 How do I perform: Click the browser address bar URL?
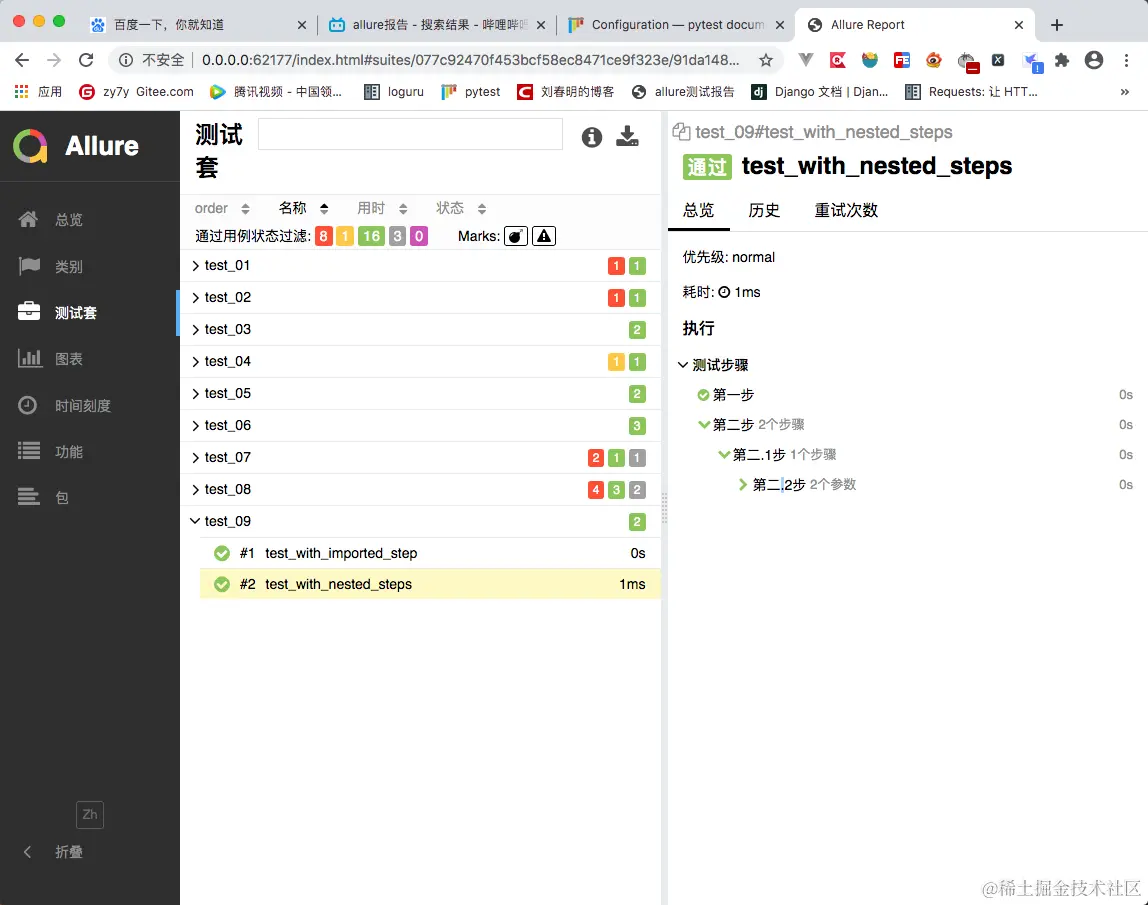470,60
